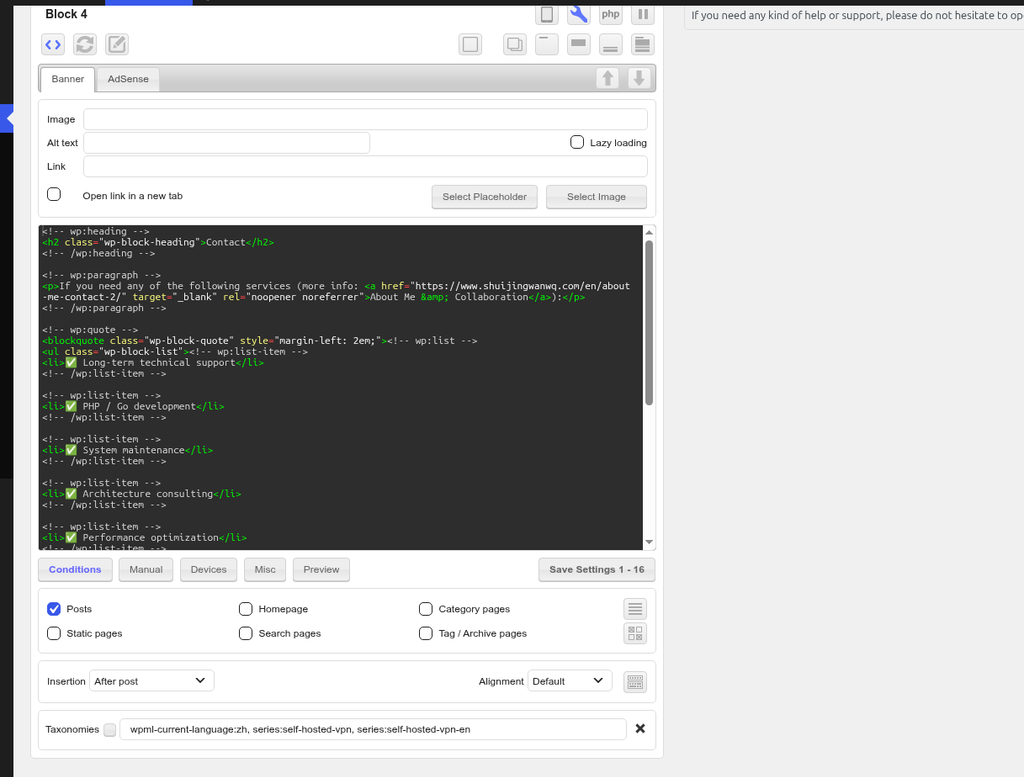This screenshot has height=777, width=1024.
Task: Switch to the Banner tab
Action: [x=68, y=79]
